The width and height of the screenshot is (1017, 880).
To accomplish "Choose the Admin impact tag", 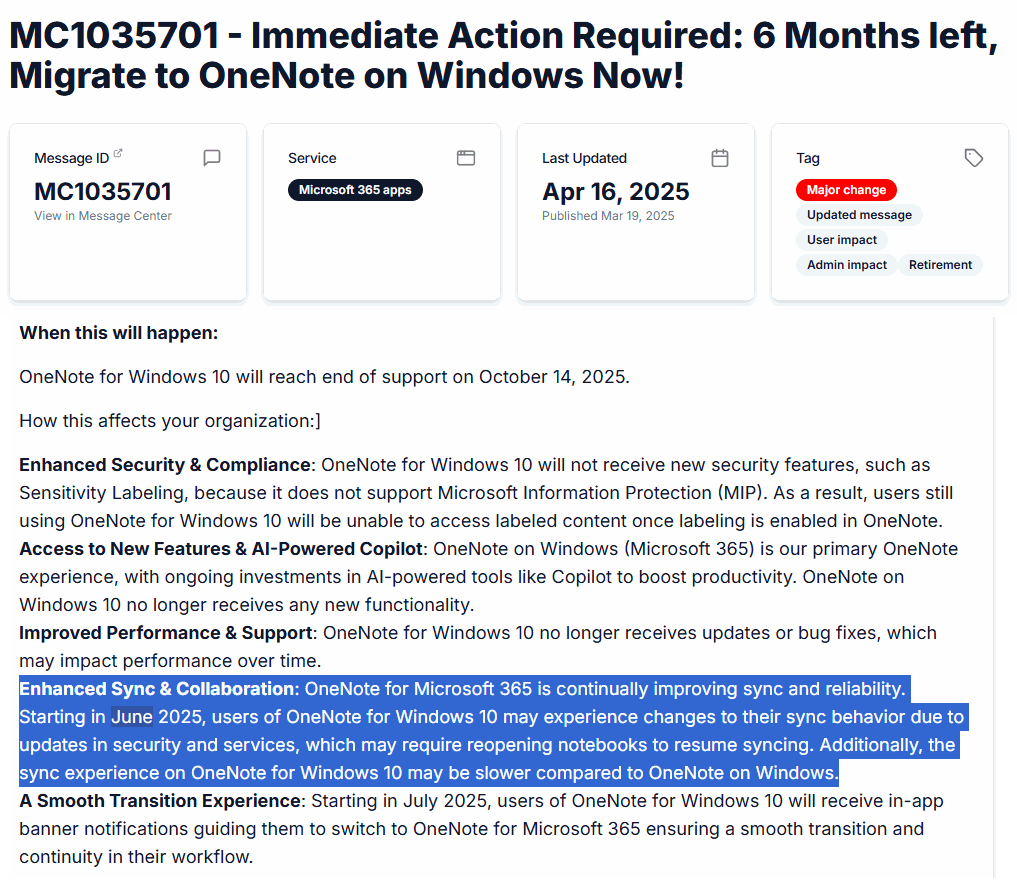I will point(847,265).
